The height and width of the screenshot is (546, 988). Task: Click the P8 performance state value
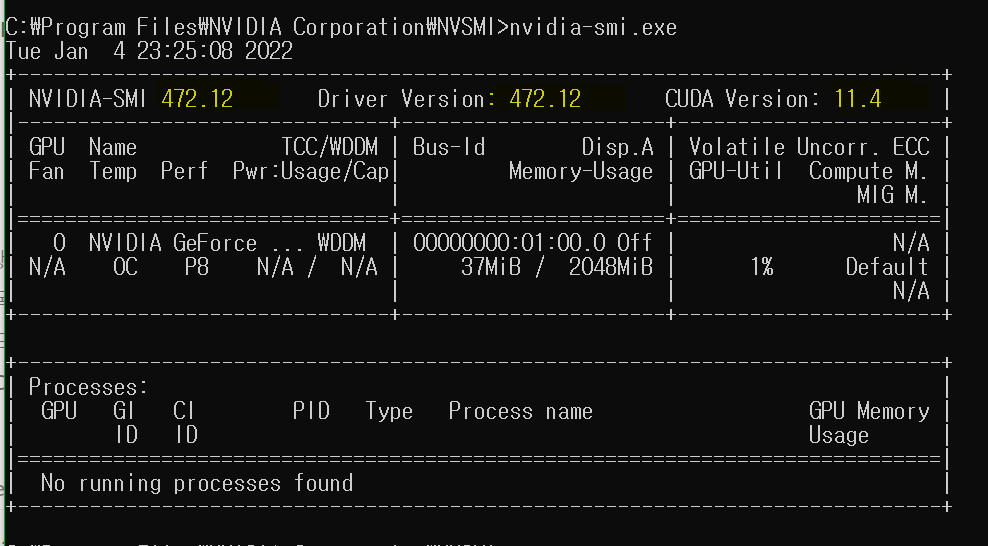pos(197,267)
